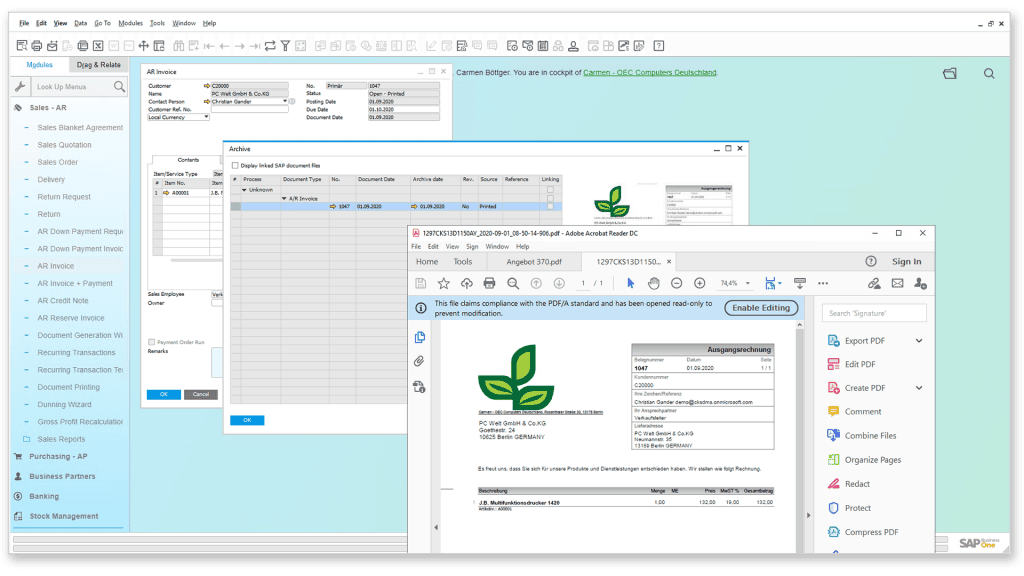The width and height of the screenshot is (1024, 576).
Task: Zoom out with the minus circle in Acrobat
Action: [x=677, y=283]
